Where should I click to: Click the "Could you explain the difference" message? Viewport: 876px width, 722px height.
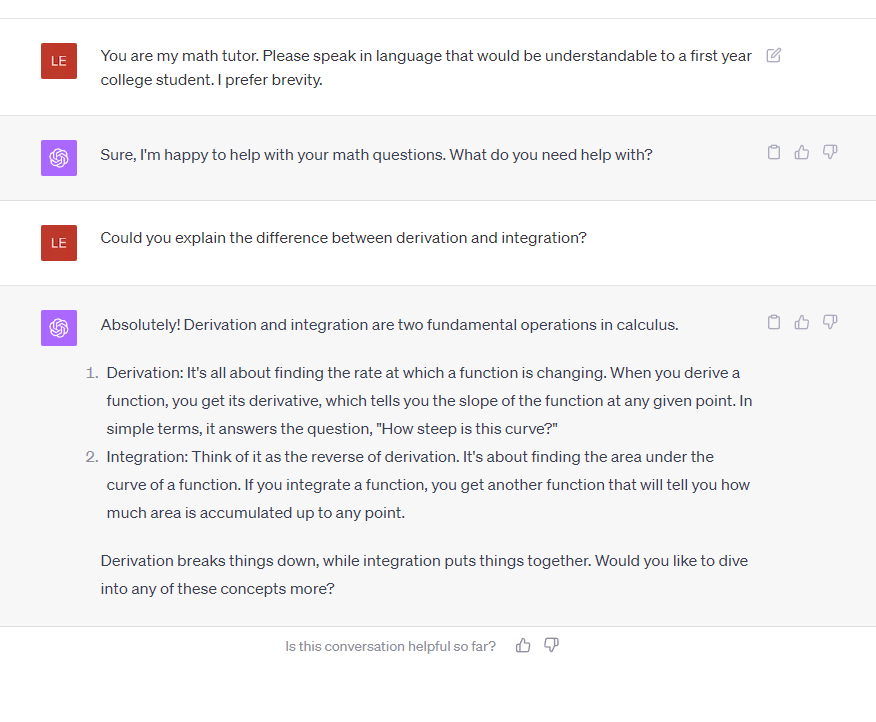(x=344, y=238)
